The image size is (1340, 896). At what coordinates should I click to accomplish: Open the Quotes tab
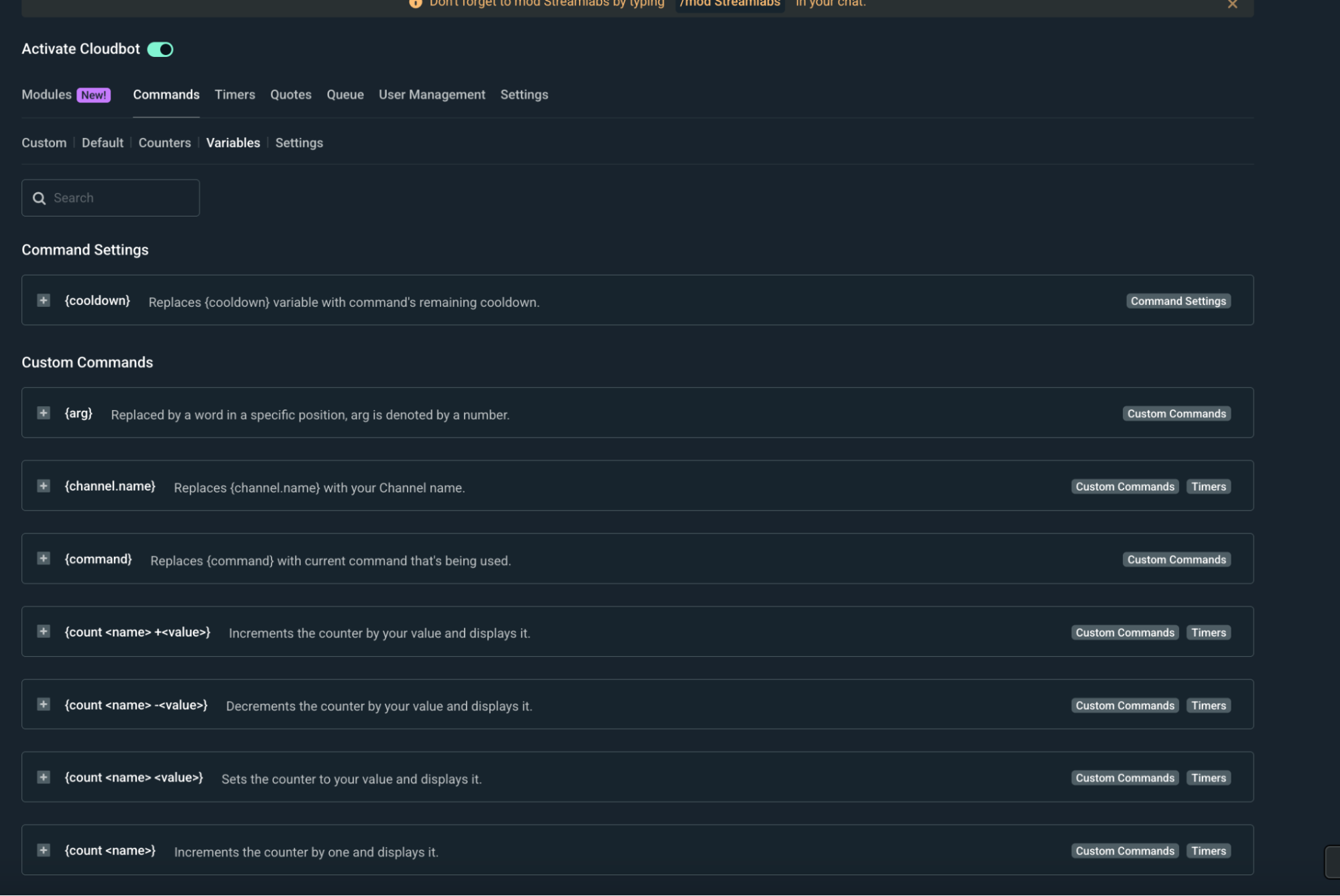pos(290,94)
